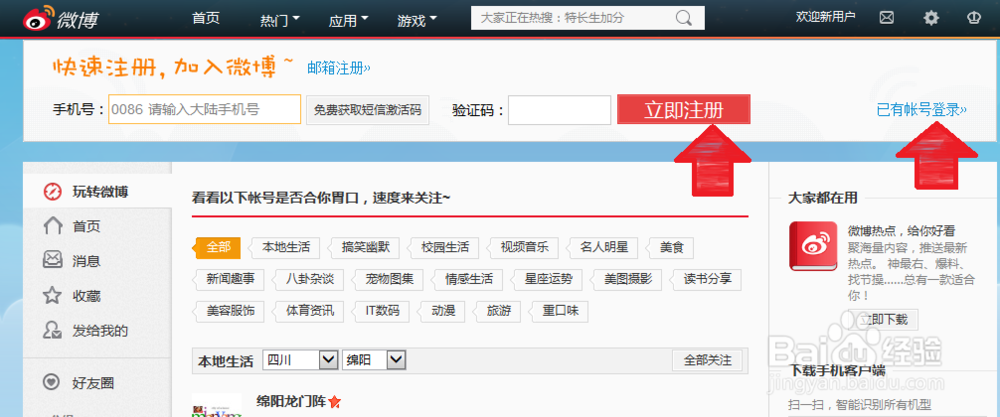This screenshot has width=1000, height=417.
Task: Select the 视频音乐 category tag
Action: click(x=524, y=247)
